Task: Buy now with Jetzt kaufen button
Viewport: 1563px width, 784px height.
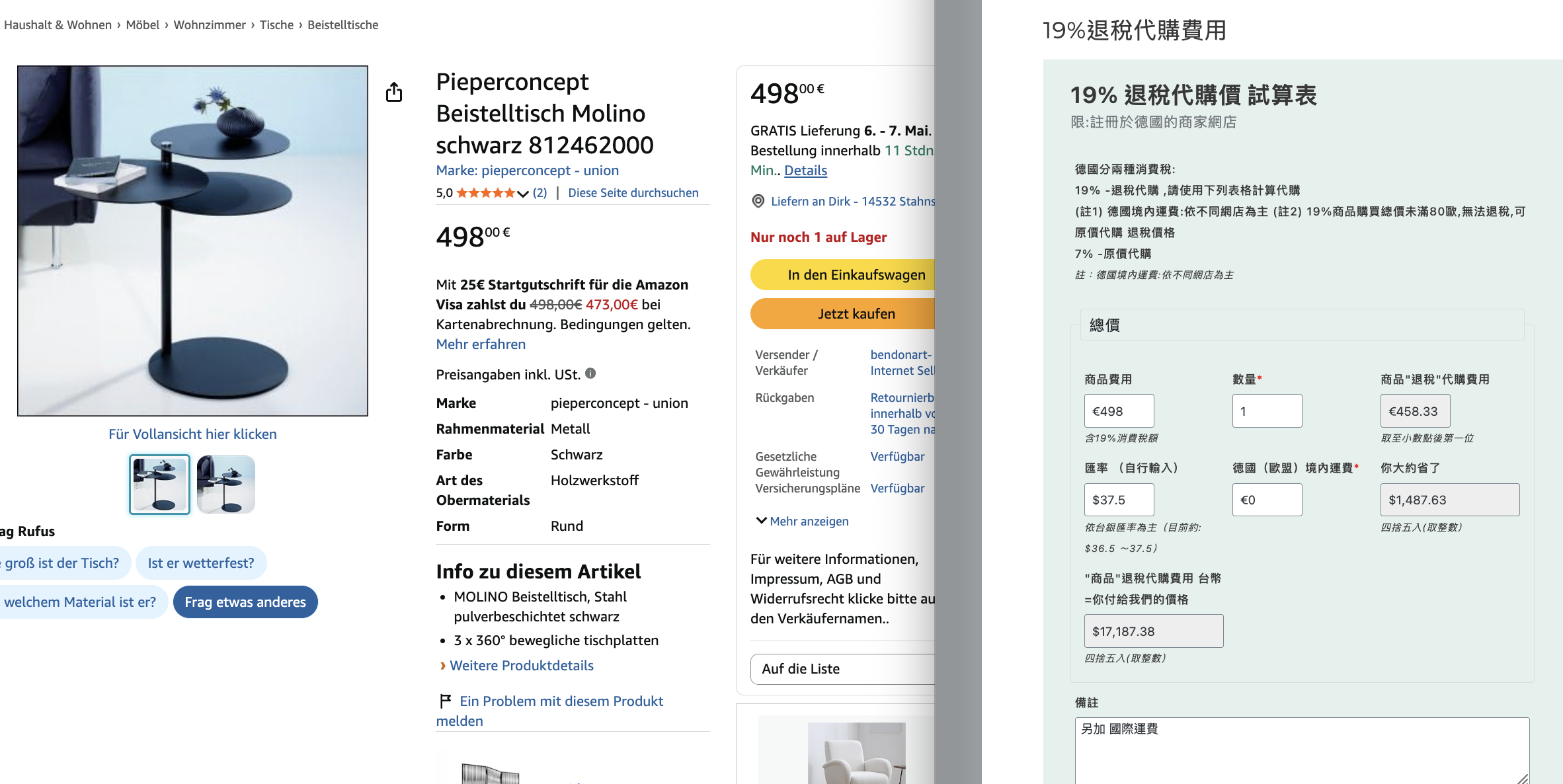Action: (x=842, y=314)
